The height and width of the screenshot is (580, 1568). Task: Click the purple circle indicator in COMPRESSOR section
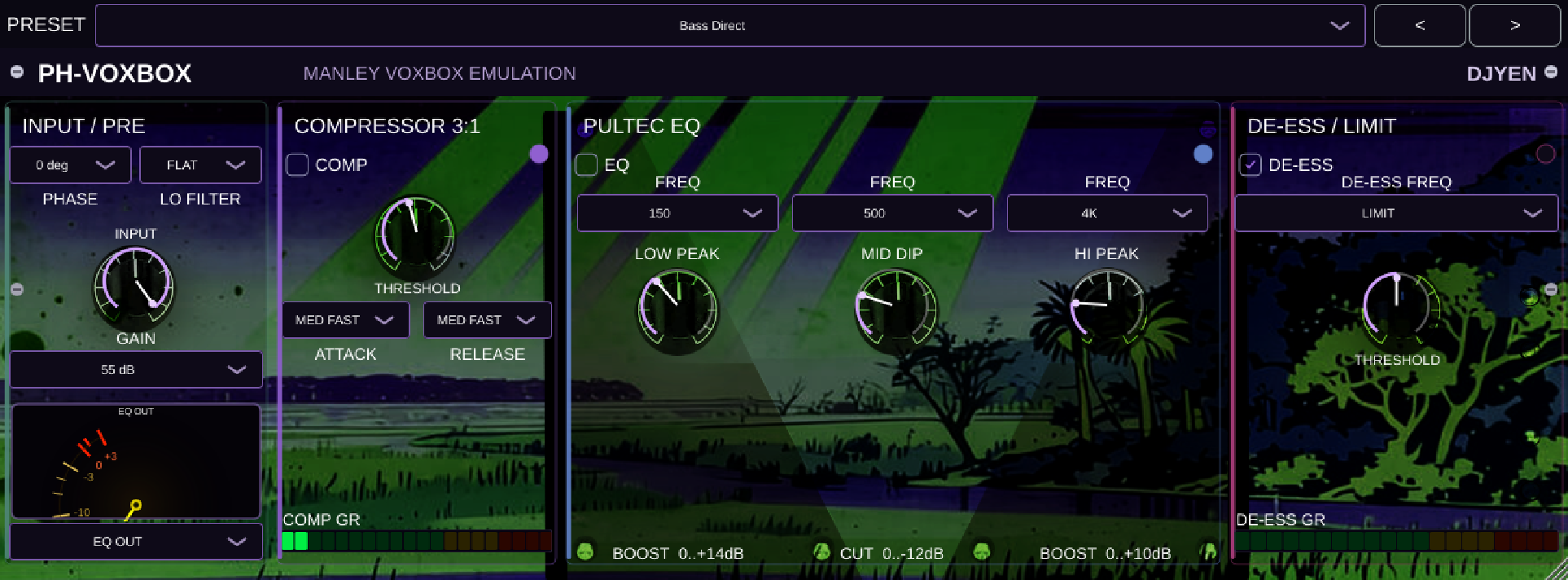(538, 154)
